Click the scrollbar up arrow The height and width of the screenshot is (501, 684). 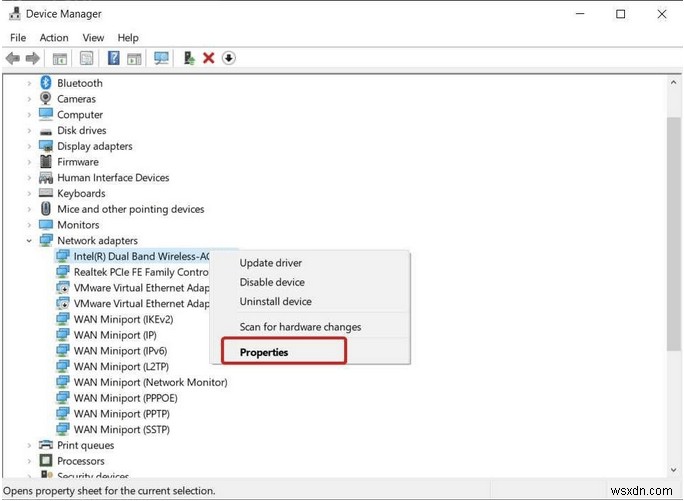[674, 82]
